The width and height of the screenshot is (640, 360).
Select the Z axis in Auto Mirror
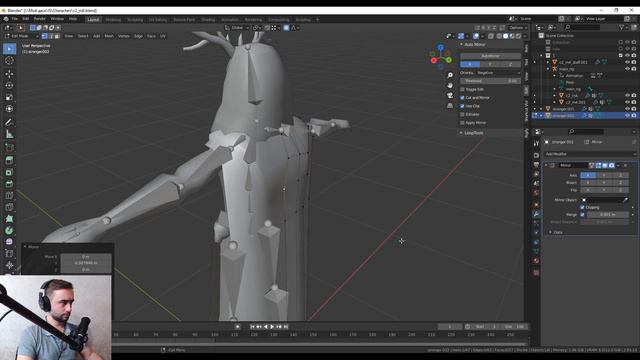tap(511, 64)
